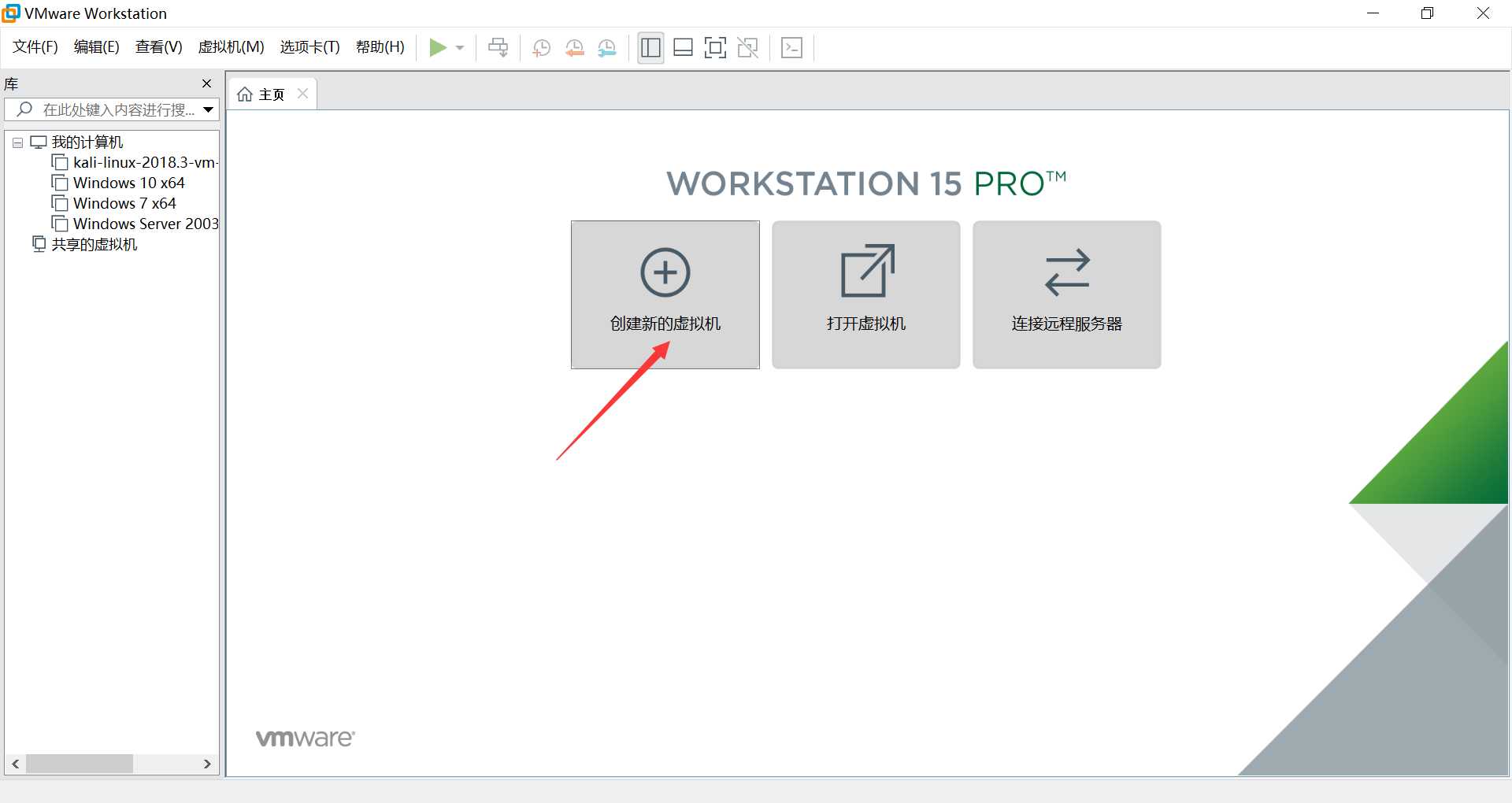1512x803 pixels.
Task: Close the 主页 tab
Action: click(302, 94)
